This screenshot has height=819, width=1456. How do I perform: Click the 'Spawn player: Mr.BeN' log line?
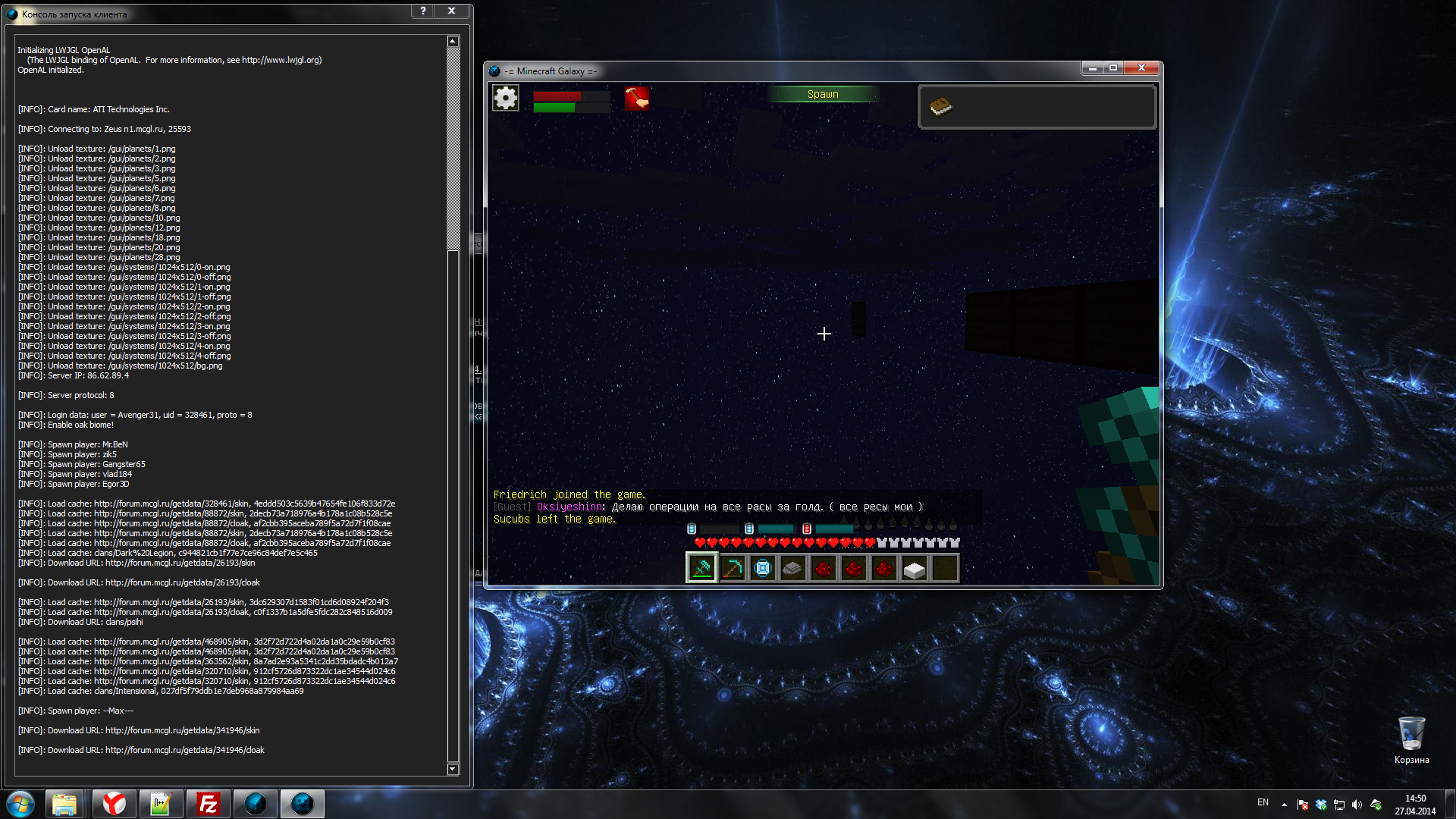(73, 444)
